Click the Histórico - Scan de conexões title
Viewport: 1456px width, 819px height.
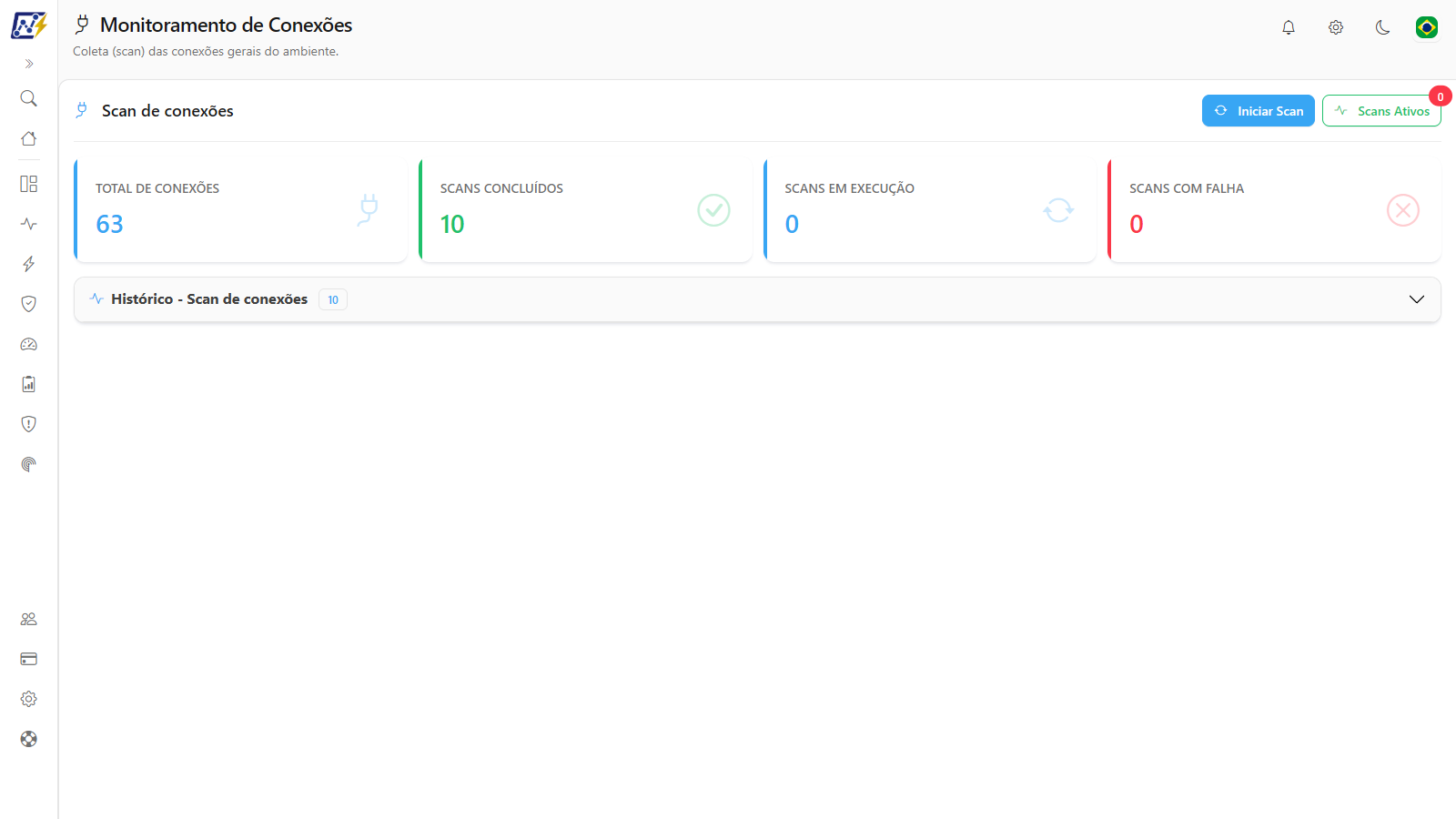[x=209, y=299]
